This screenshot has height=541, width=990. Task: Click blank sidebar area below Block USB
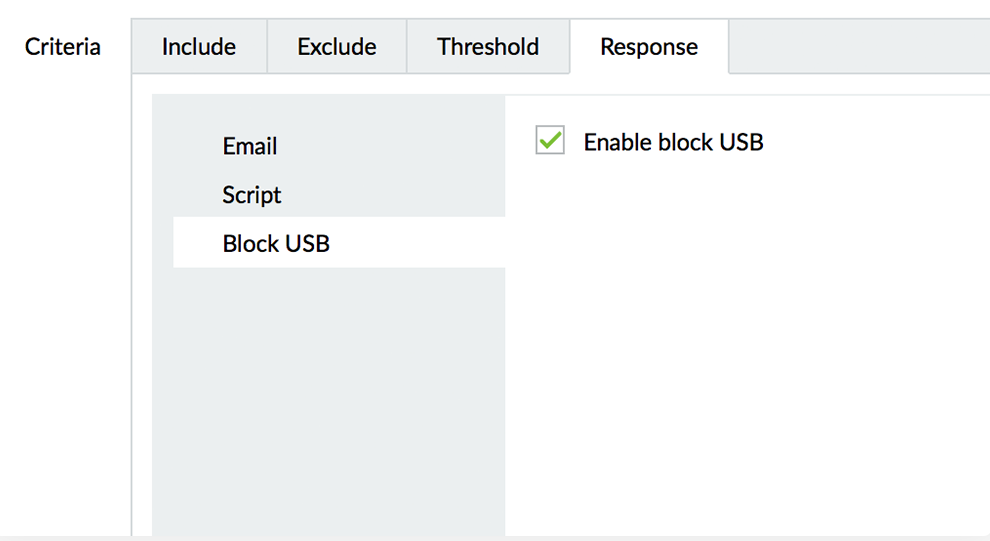coord(330,400)
